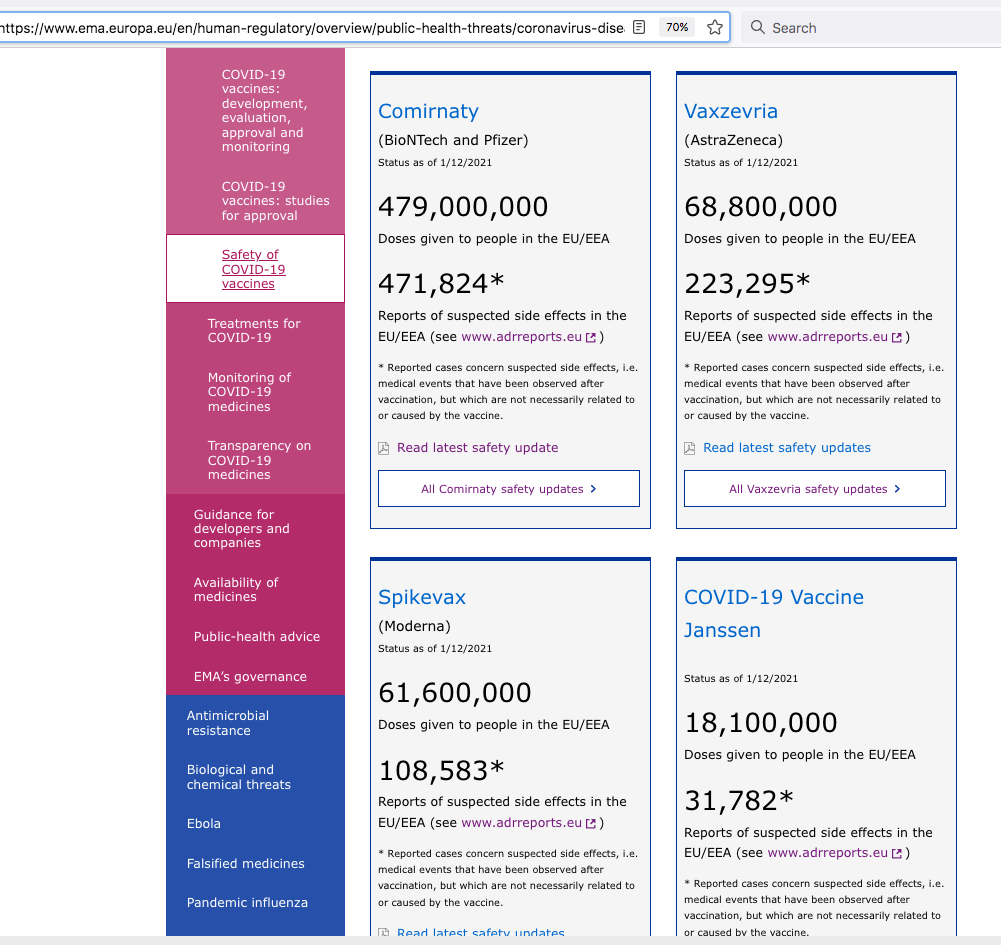Image resolution: width=1001 pixels, height=945 pixels.
Task: Open the Vaxzevria heading link
Action: pyautogui.click(x=731, y=111)
